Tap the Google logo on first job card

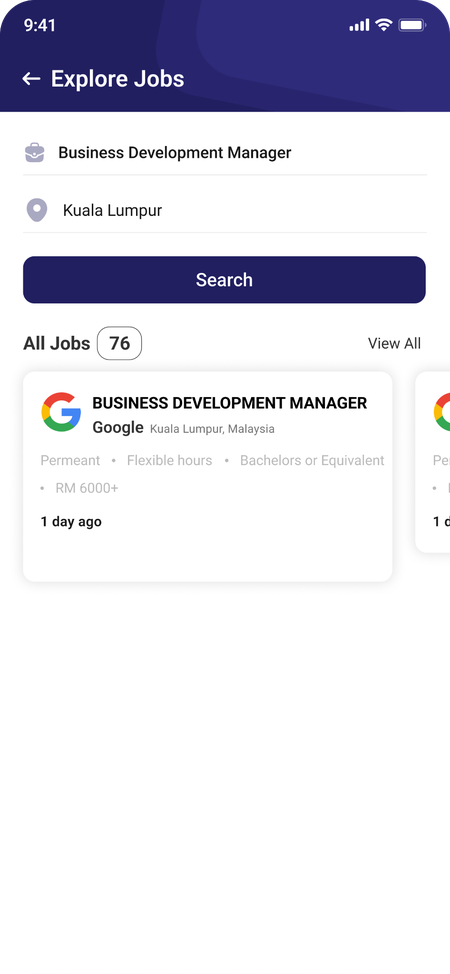click(x=62, y=412)
